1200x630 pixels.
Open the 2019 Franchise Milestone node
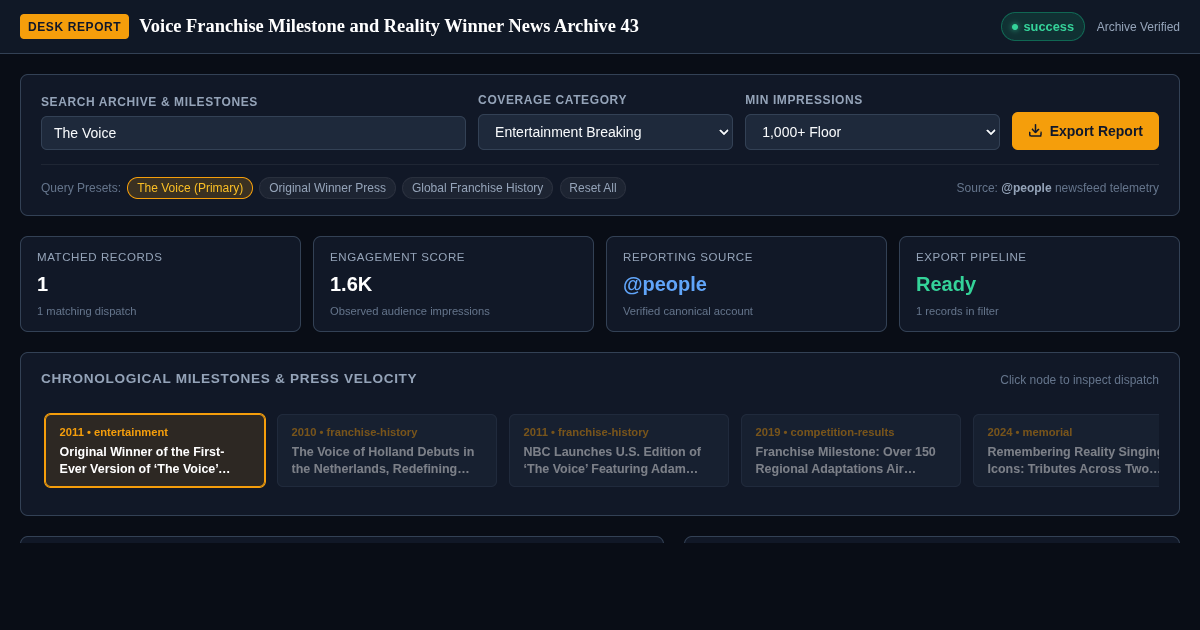(x=851, y=450)
